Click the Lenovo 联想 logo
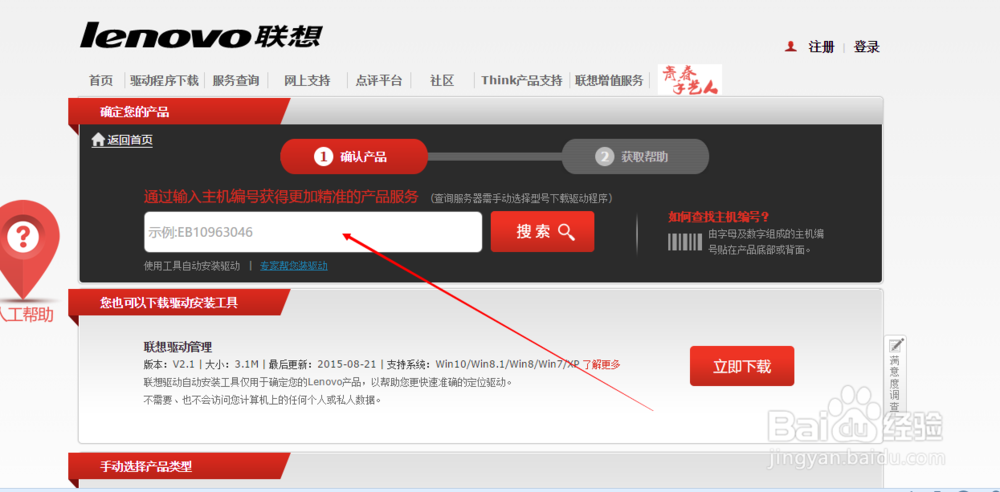This screenshot has width=1000, height=492. coord(201,36)
